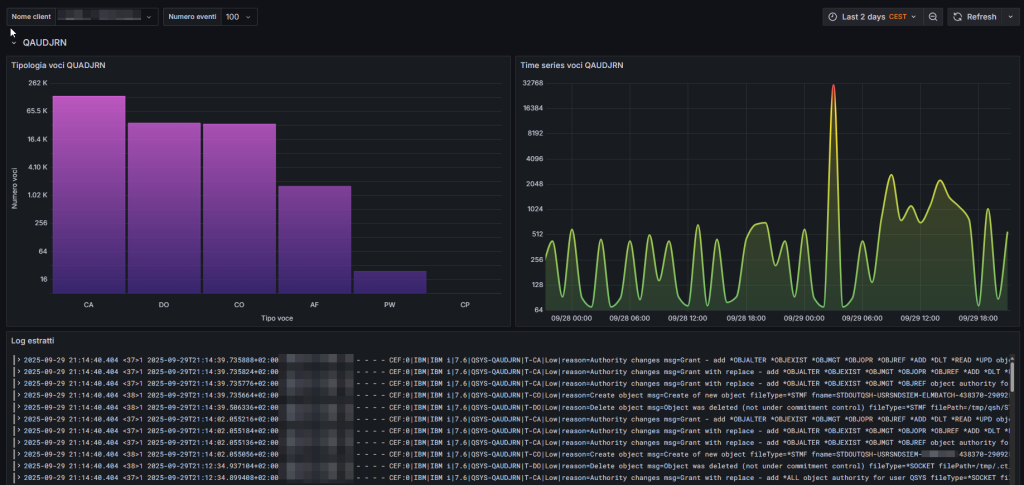The width and height of the screenshot is (1024, 485).
Task: Click the red peak in time series
Action: tap(832, 90)
